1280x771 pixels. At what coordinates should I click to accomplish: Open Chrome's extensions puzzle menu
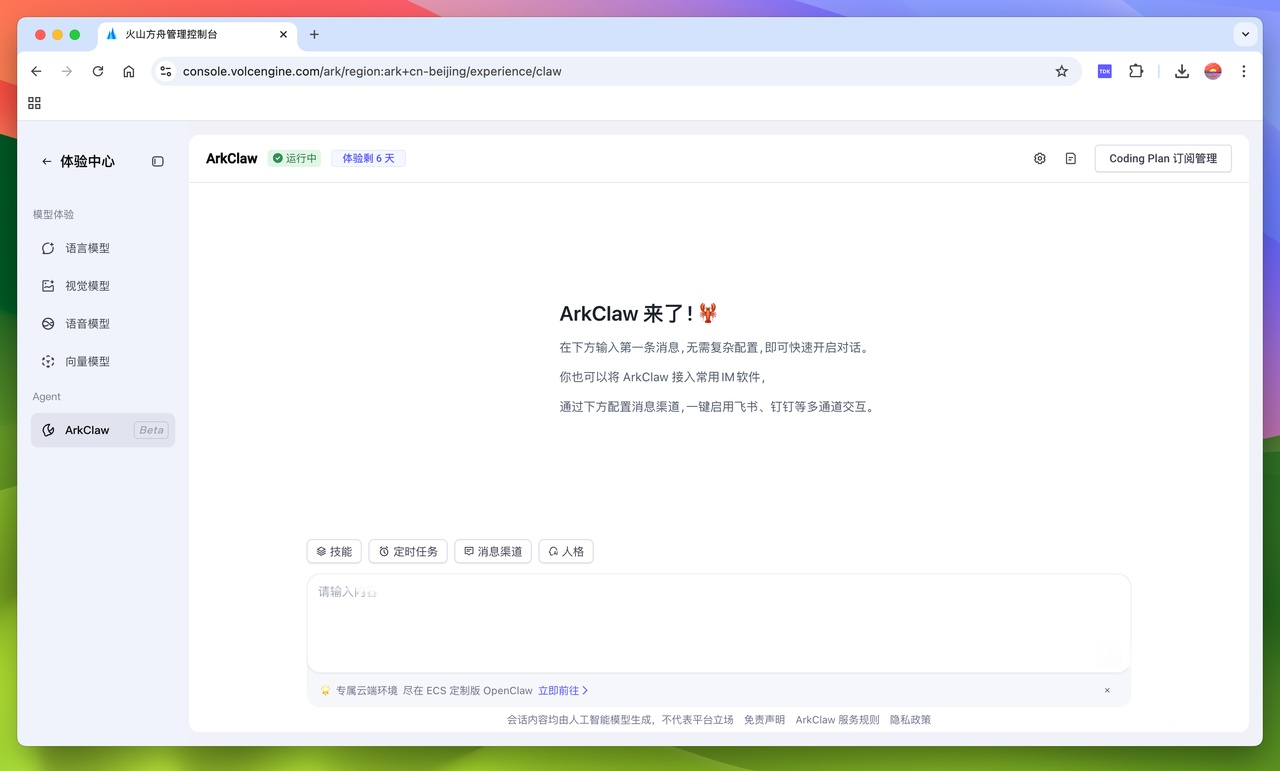click(x=1135, y=71)
